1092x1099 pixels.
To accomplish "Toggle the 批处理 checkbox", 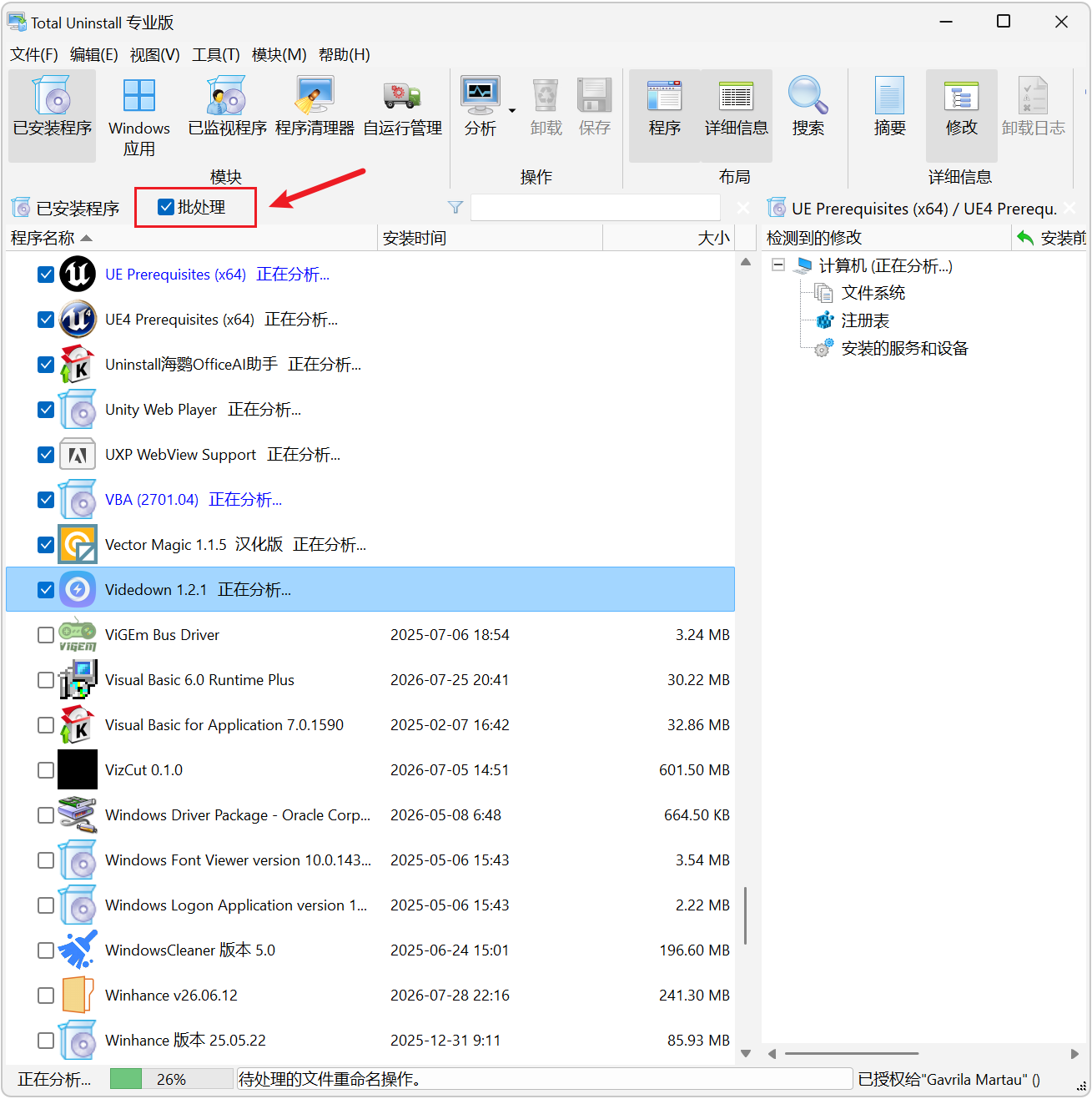I will click(x=166, y=207).
